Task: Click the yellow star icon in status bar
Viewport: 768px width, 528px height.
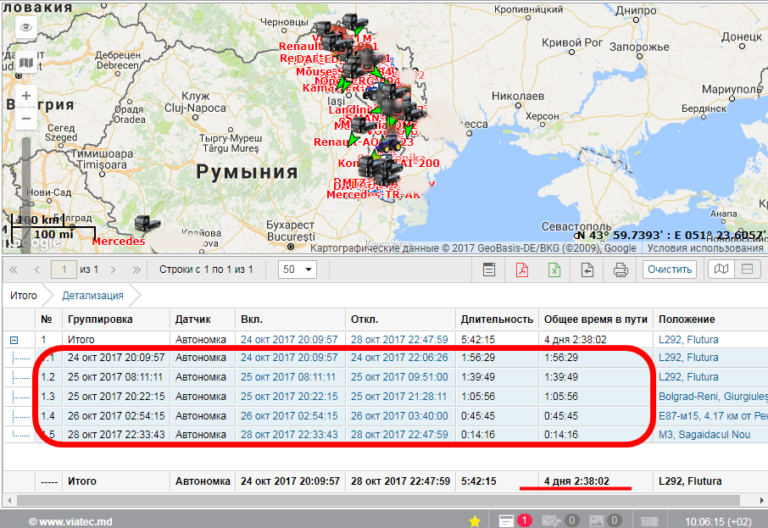Action: pos(474,521)
